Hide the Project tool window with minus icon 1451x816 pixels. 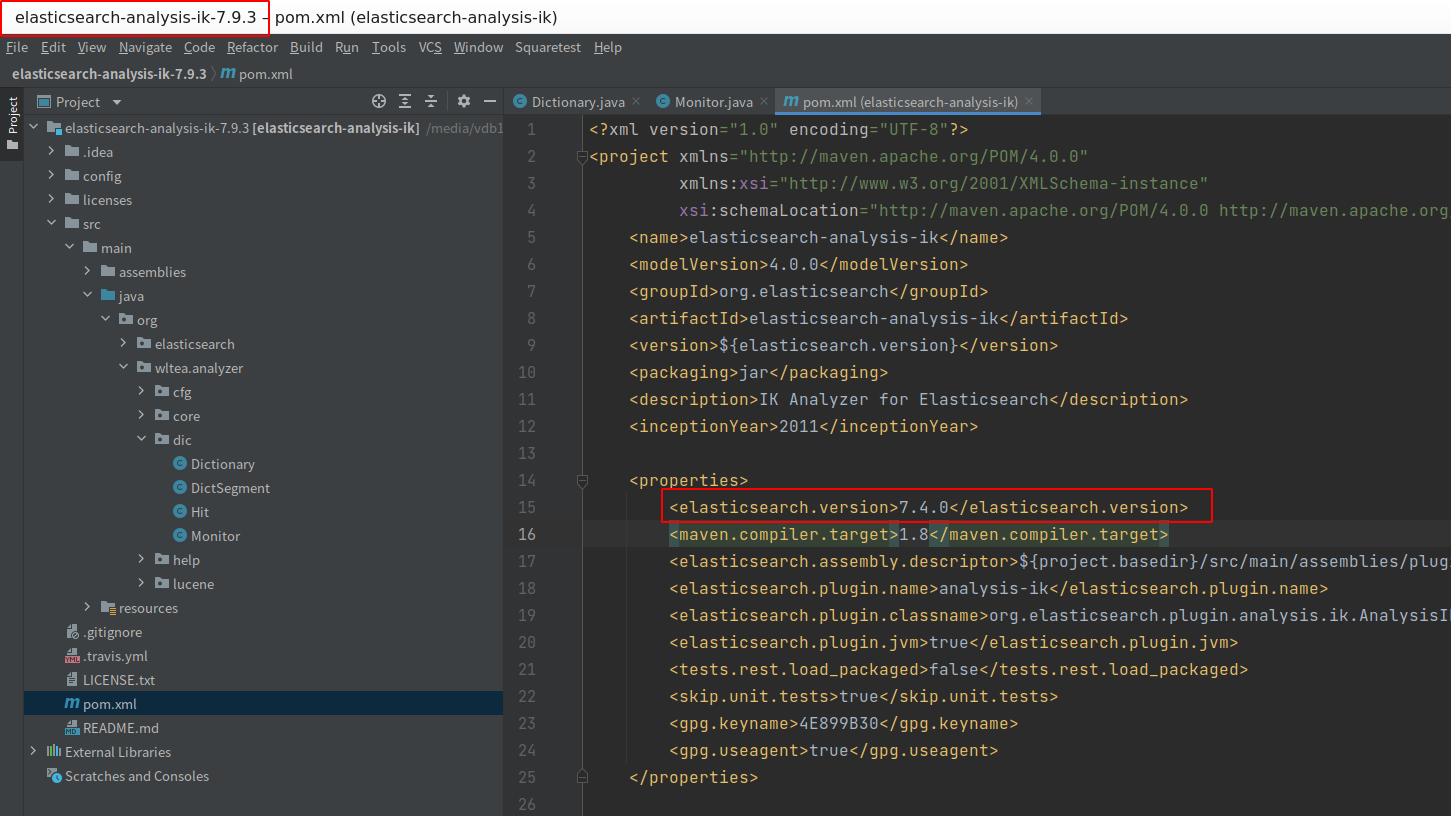coord(490,101)
